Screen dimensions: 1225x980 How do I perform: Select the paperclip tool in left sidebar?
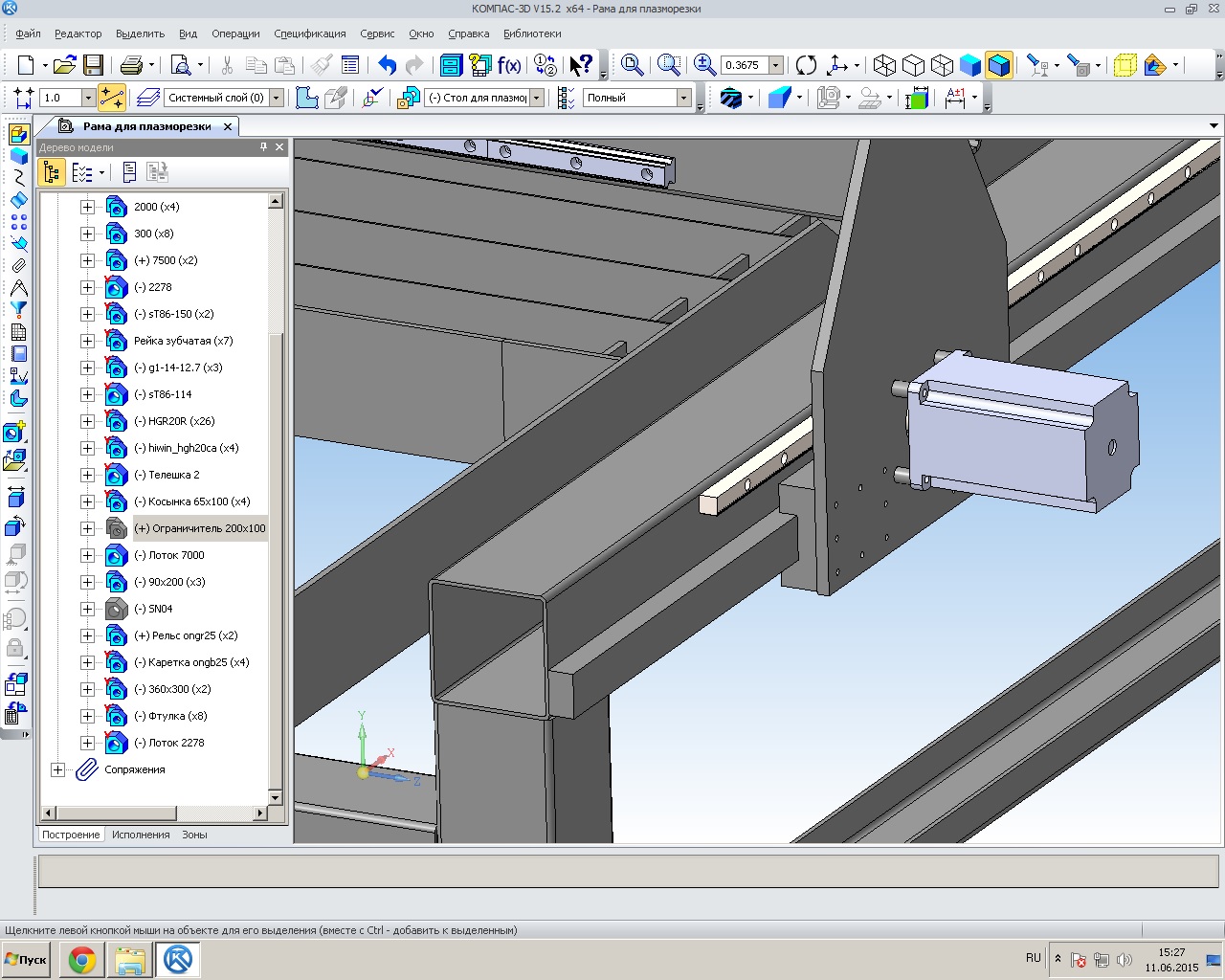tap(18, 265)
